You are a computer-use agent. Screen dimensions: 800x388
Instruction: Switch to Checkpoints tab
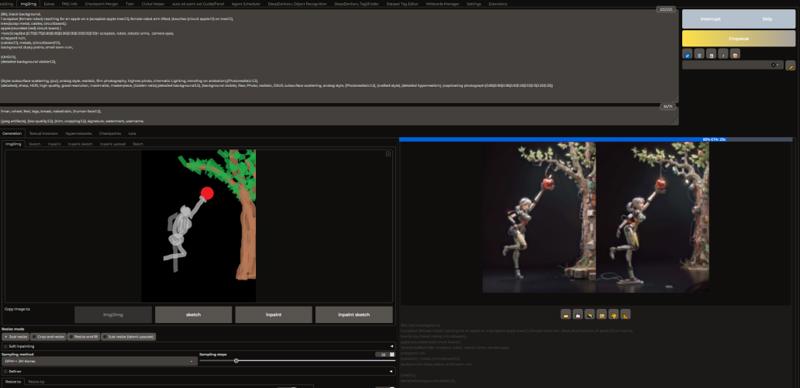[110, 133]
